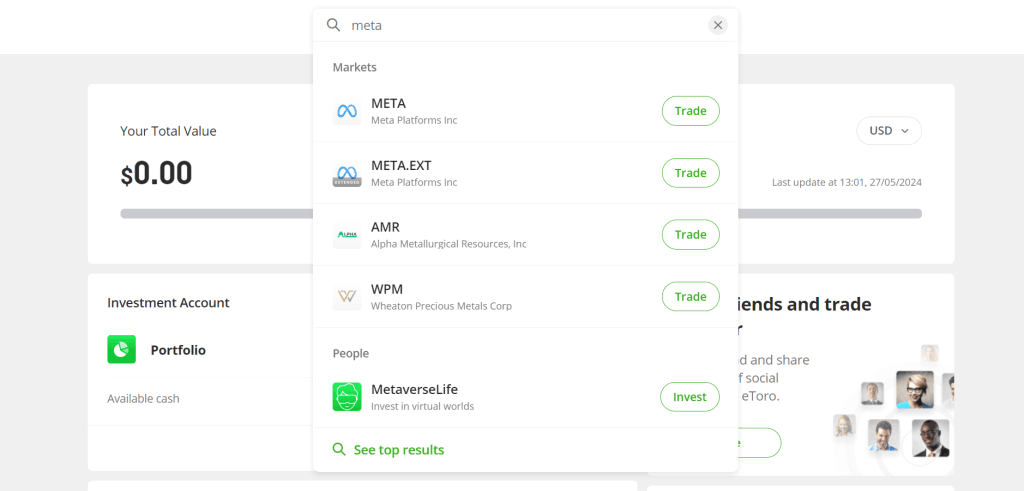Click magnifier icon beside See top results
The width and height of the screenshot is (1024, 491).
[339, 449]
